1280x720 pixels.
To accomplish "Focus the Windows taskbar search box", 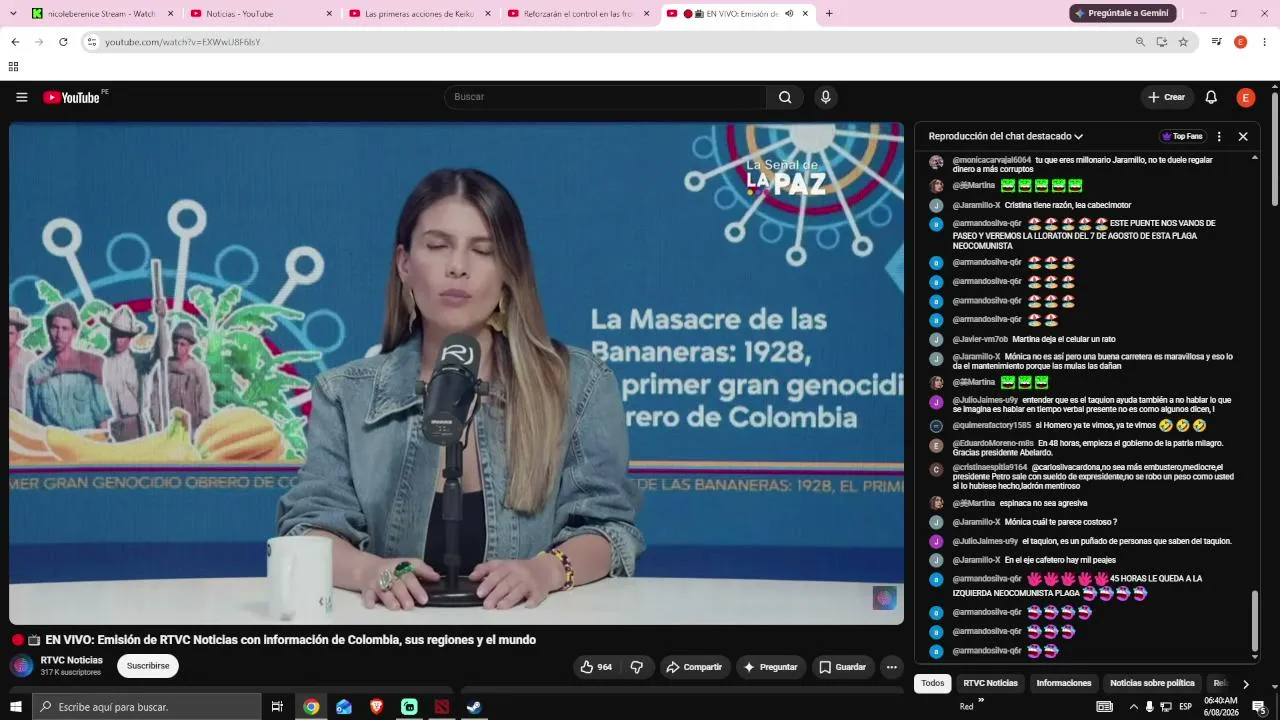I will pyautogui.click(x=147, y=707).
